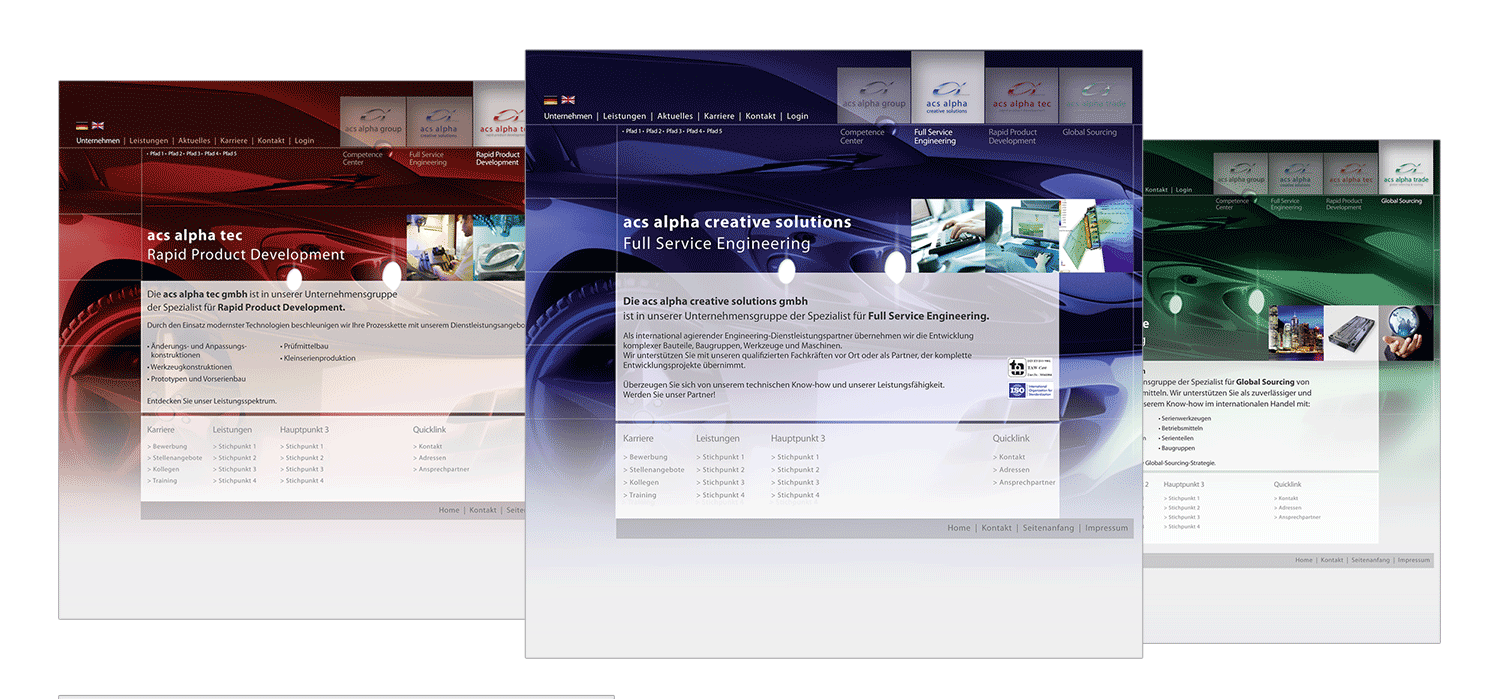
Task: Open Karriere in the blue window navigation
Action: (719, 116)
